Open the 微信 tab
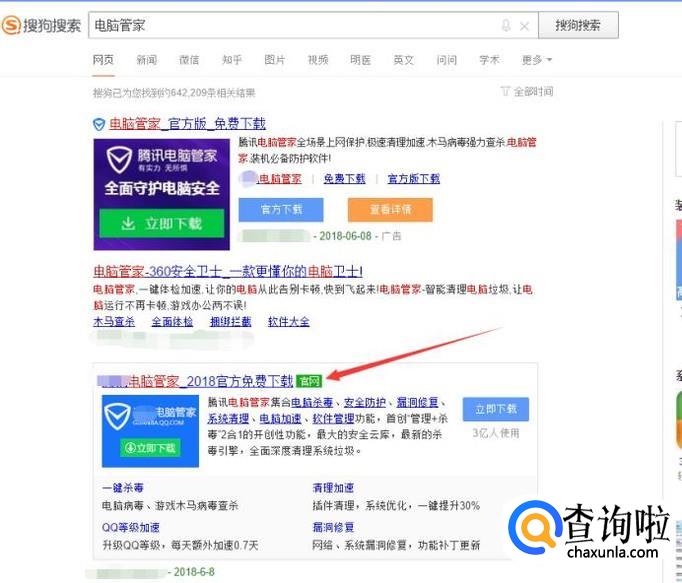 pyautogui.click(x=189, y=60)
